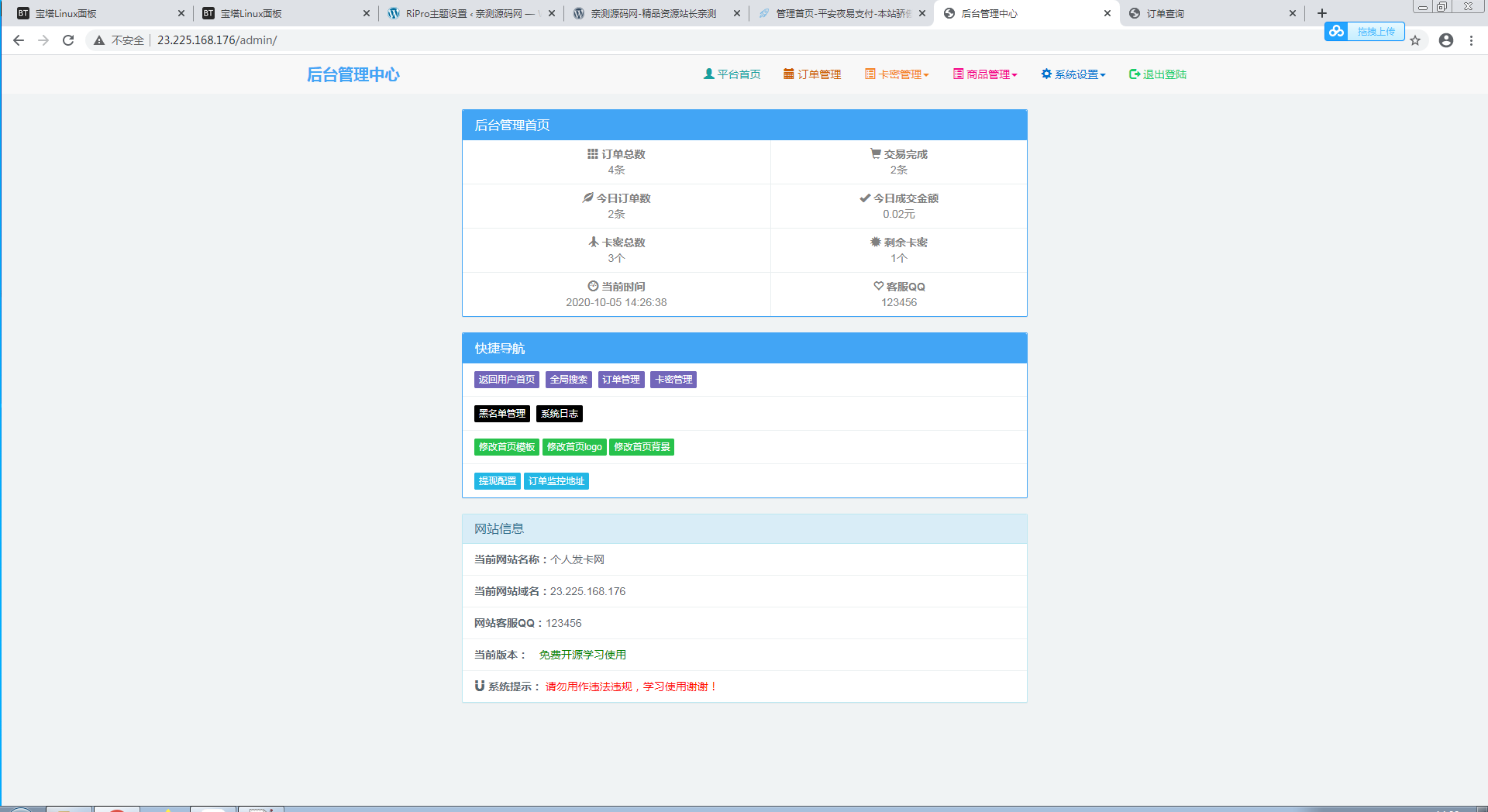Click the not-secure warning icon
The height and width of the screenshot is (812, 1488).
coord(99,40)
